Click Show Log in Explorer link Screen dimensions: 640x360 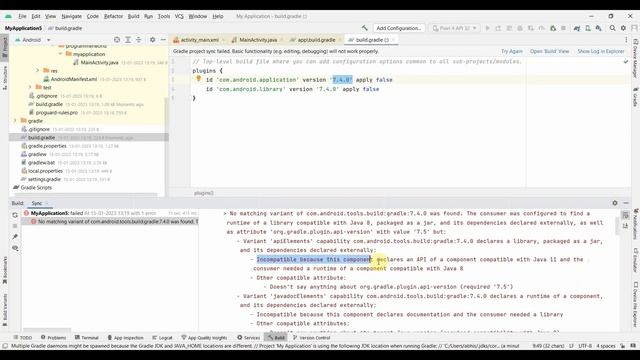pos(601,51)
